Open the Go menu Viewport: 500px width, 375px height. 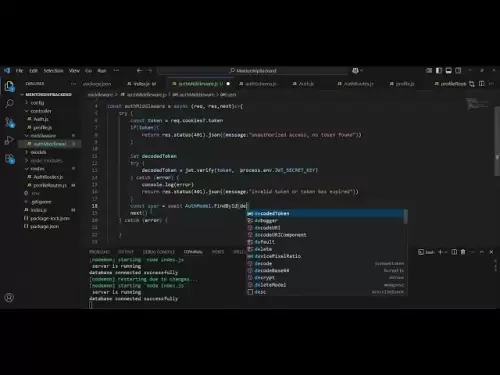pos(88,71)
